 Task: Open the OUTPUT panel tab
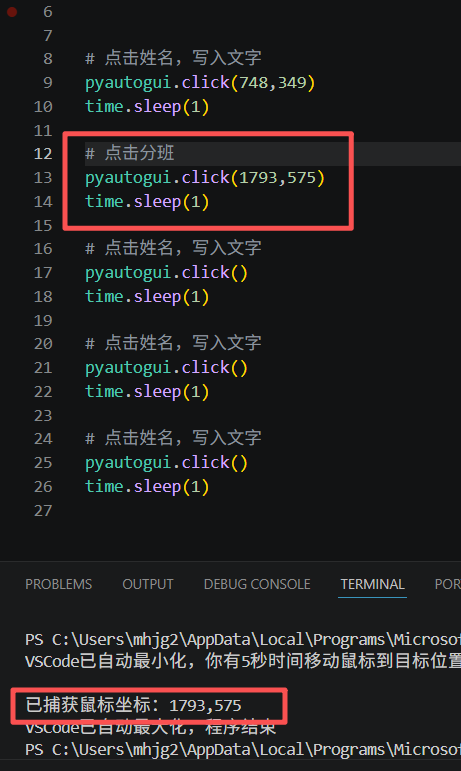(148, 584)
